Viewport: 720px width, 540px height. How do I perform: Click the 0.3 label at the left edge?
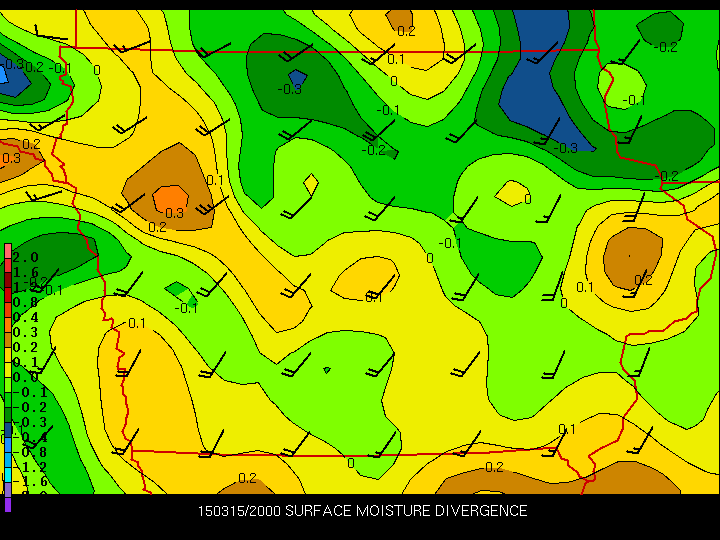pyautogui.click(x=11, y=158)
